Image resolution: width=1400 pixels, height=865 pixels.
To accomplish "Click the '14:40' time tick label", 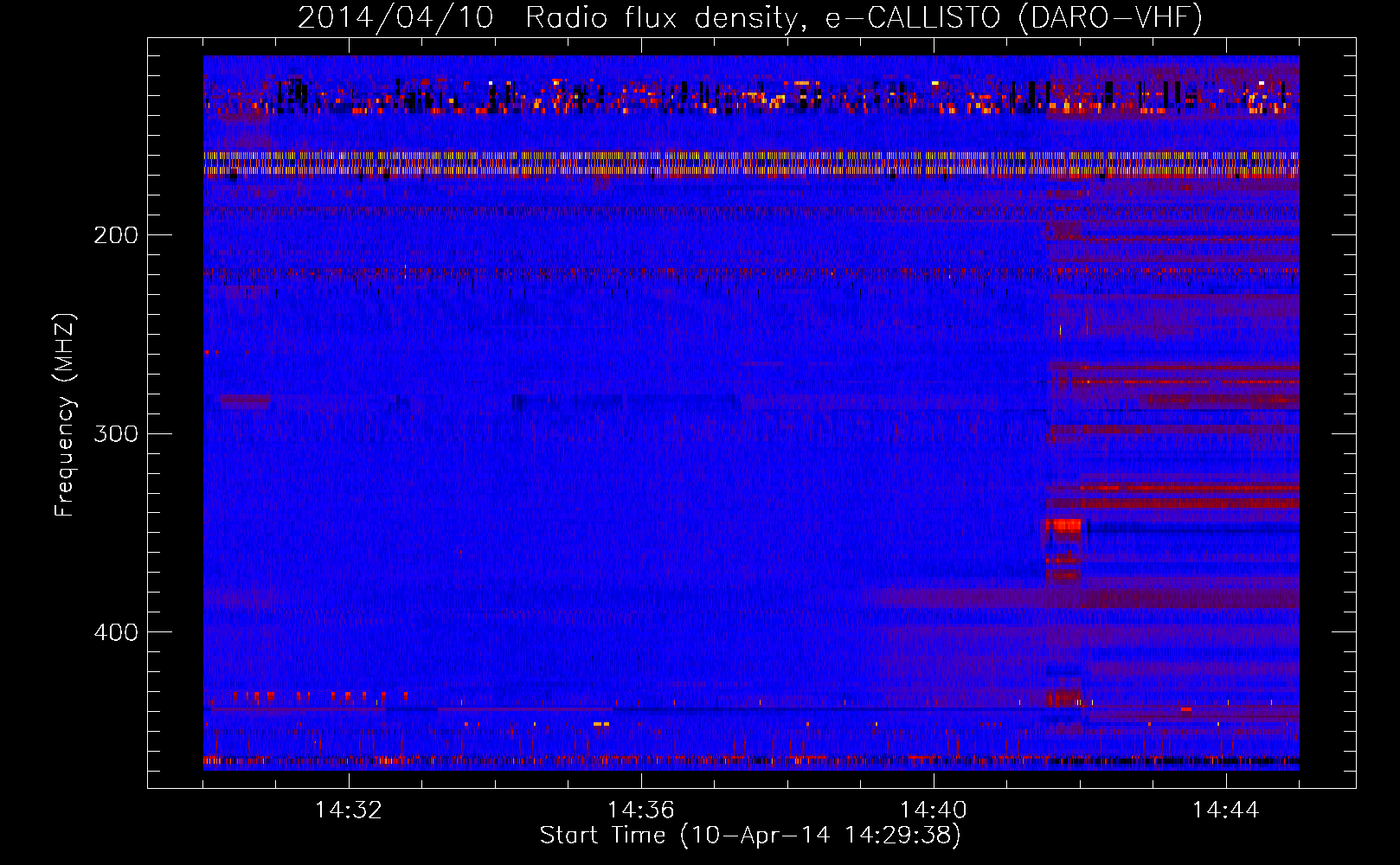I will point(933,811).
